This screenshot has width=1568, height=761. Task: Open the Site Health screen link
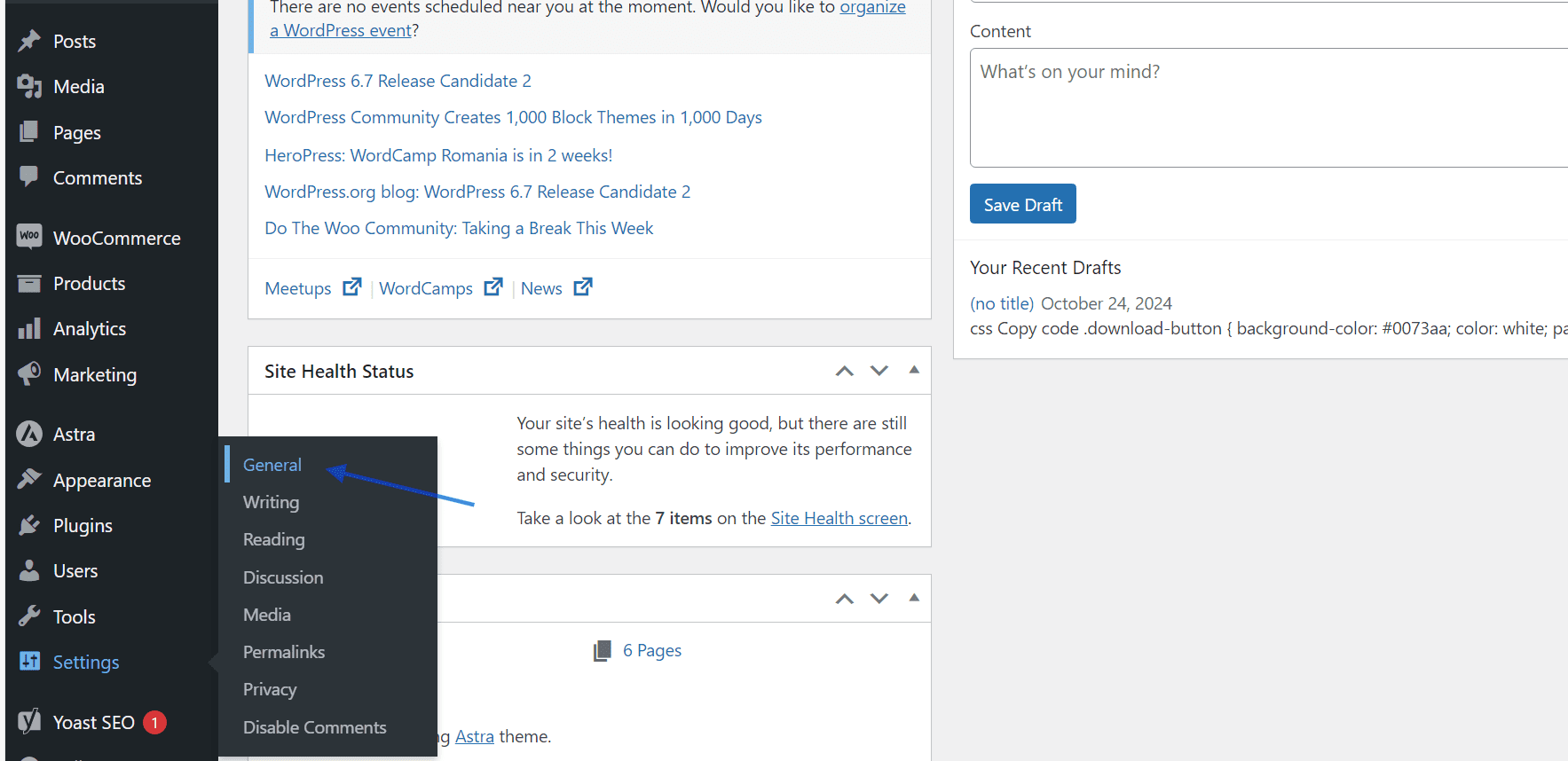[x=839, y=518]
